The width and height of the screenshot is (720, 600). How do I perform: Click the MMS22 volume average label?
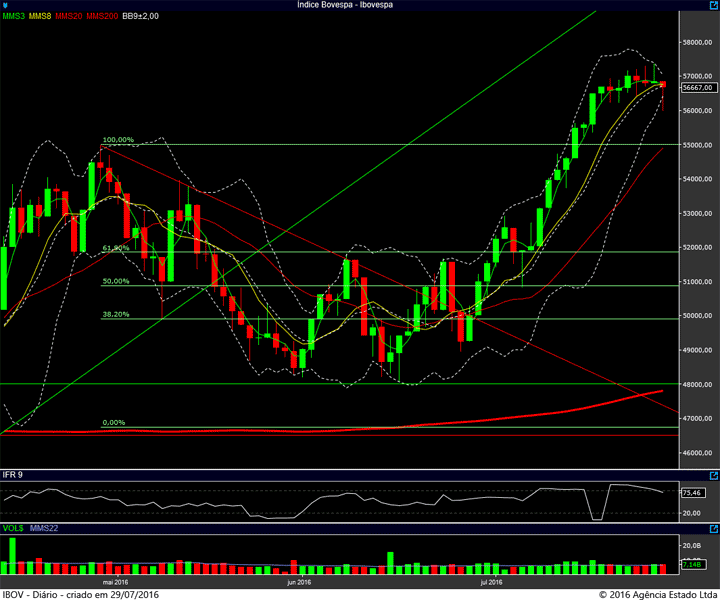point(44,528)
